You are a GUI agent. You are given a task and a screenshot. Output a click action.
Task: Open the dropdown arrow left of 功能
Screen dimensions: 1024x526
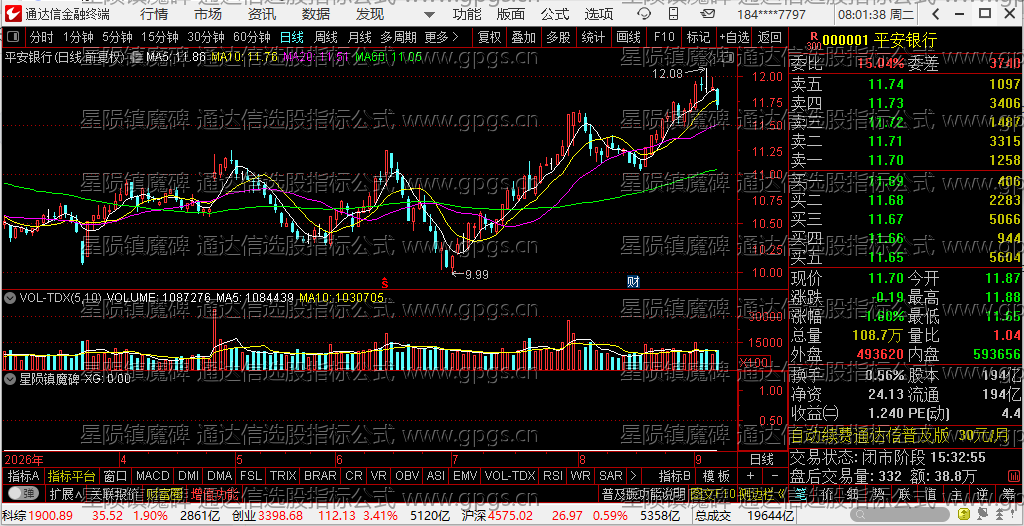[x=429, y=14]
